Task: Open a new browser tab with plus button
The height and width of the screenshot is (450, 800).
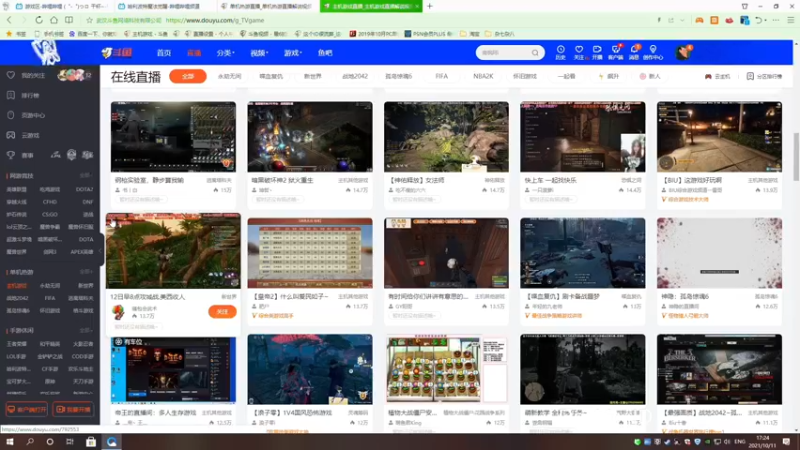Action: click(430, 6)
